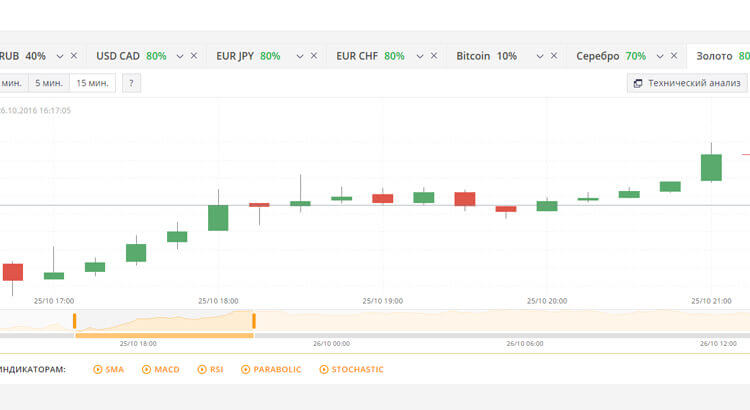Enable the STOCHASTIC indicator
This screenshot has height=410, width=750.
click(352, 369)
